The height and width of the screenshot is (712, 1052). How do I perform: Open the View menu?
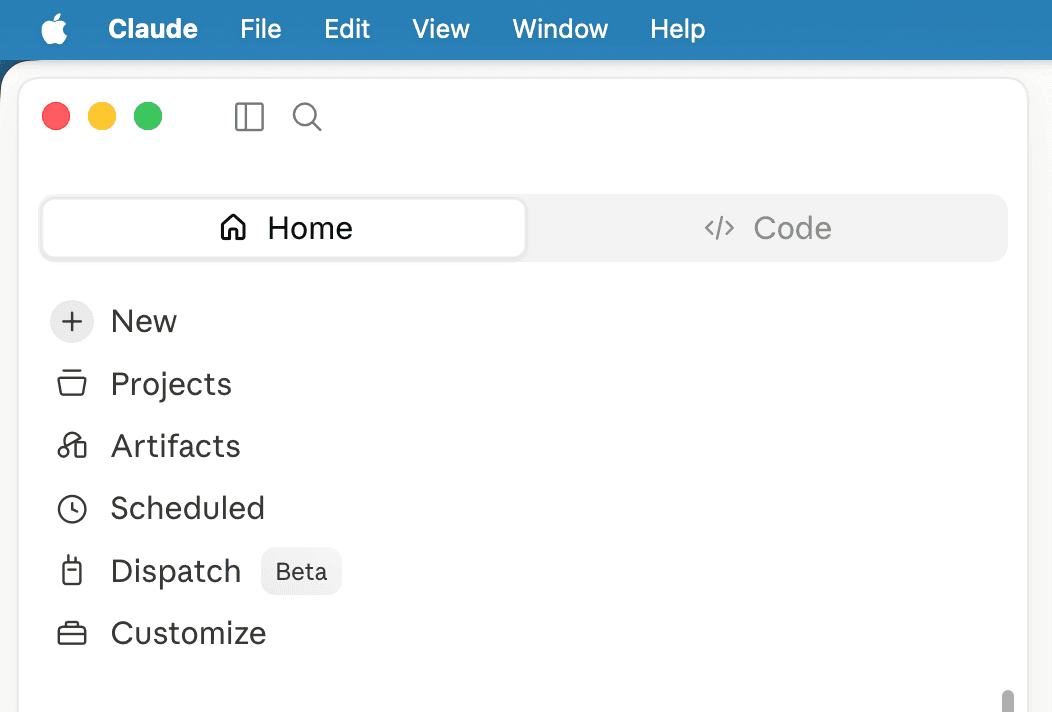tap(441, 29)
